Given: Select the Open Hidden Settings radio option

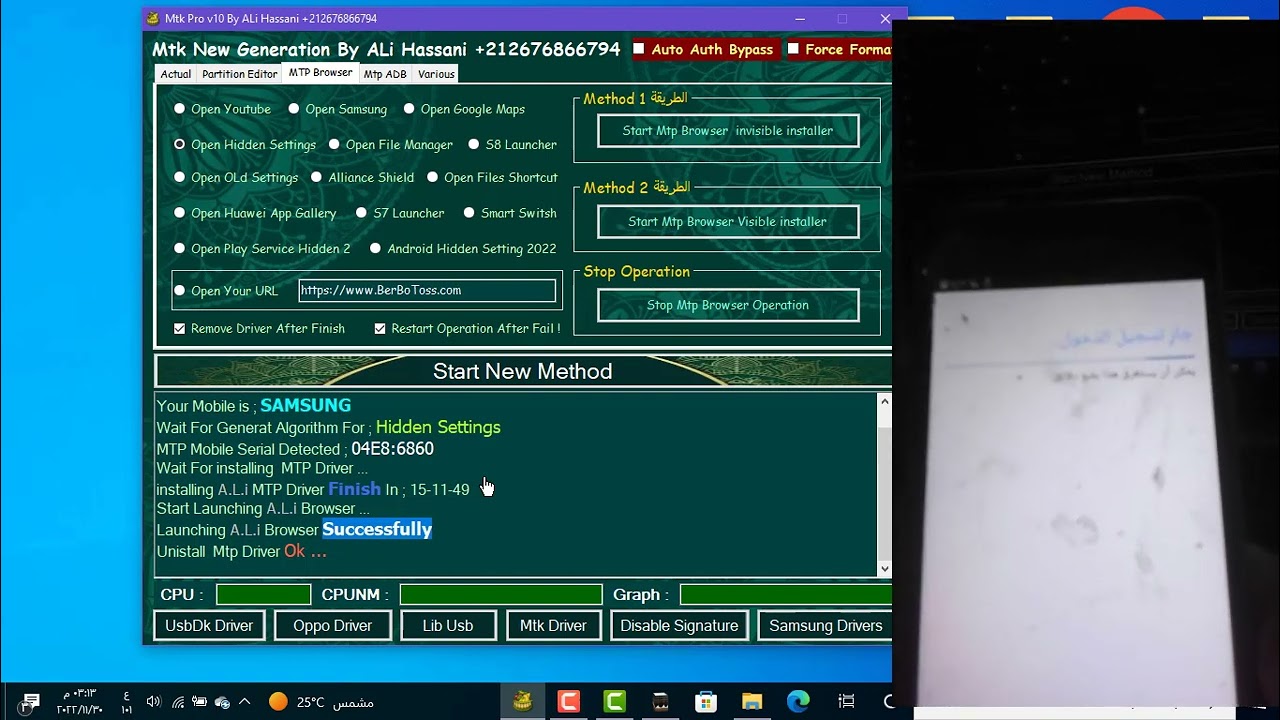Looking at the screenshot, I should pyautogui.click(x=180, y=144).
